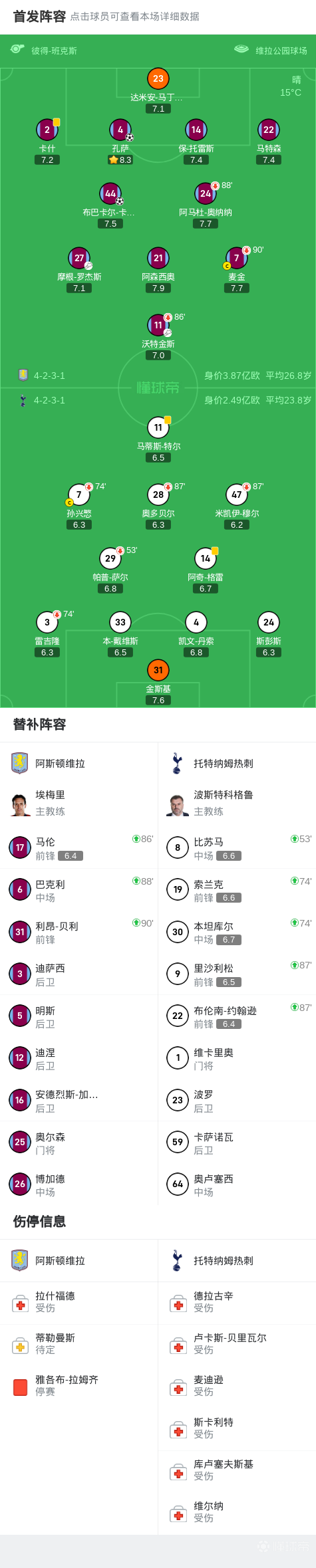Open 布伦南-约翰逊 substitute row
316x1568 pixels.
tap(237, 1016)
